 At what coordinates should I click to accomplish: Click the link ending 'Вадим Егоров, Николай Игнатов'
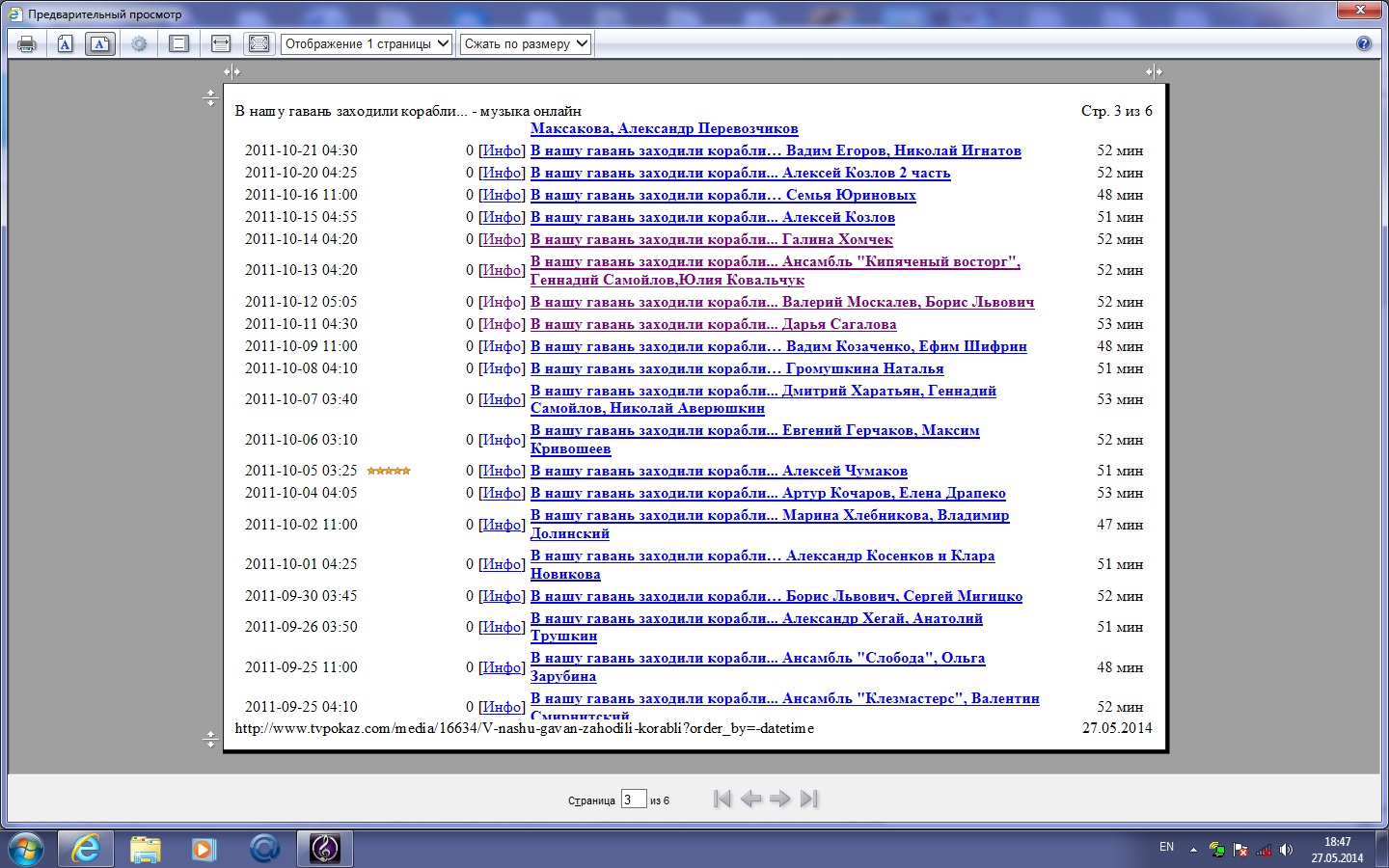coord(776,150)
